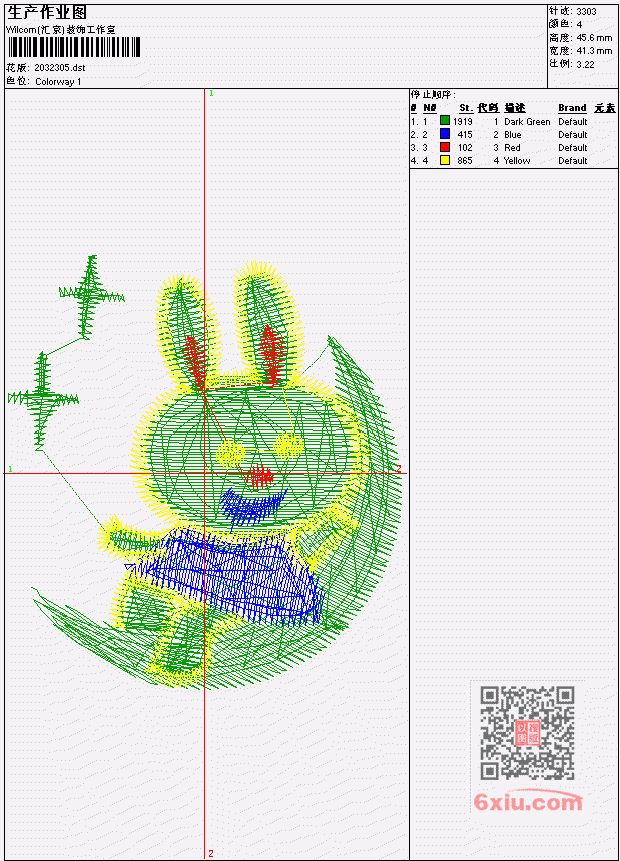Viewport: 620px width, 861px height.
Task: Click "Default" brand in Dark Green row
Action: click(573, 121)
